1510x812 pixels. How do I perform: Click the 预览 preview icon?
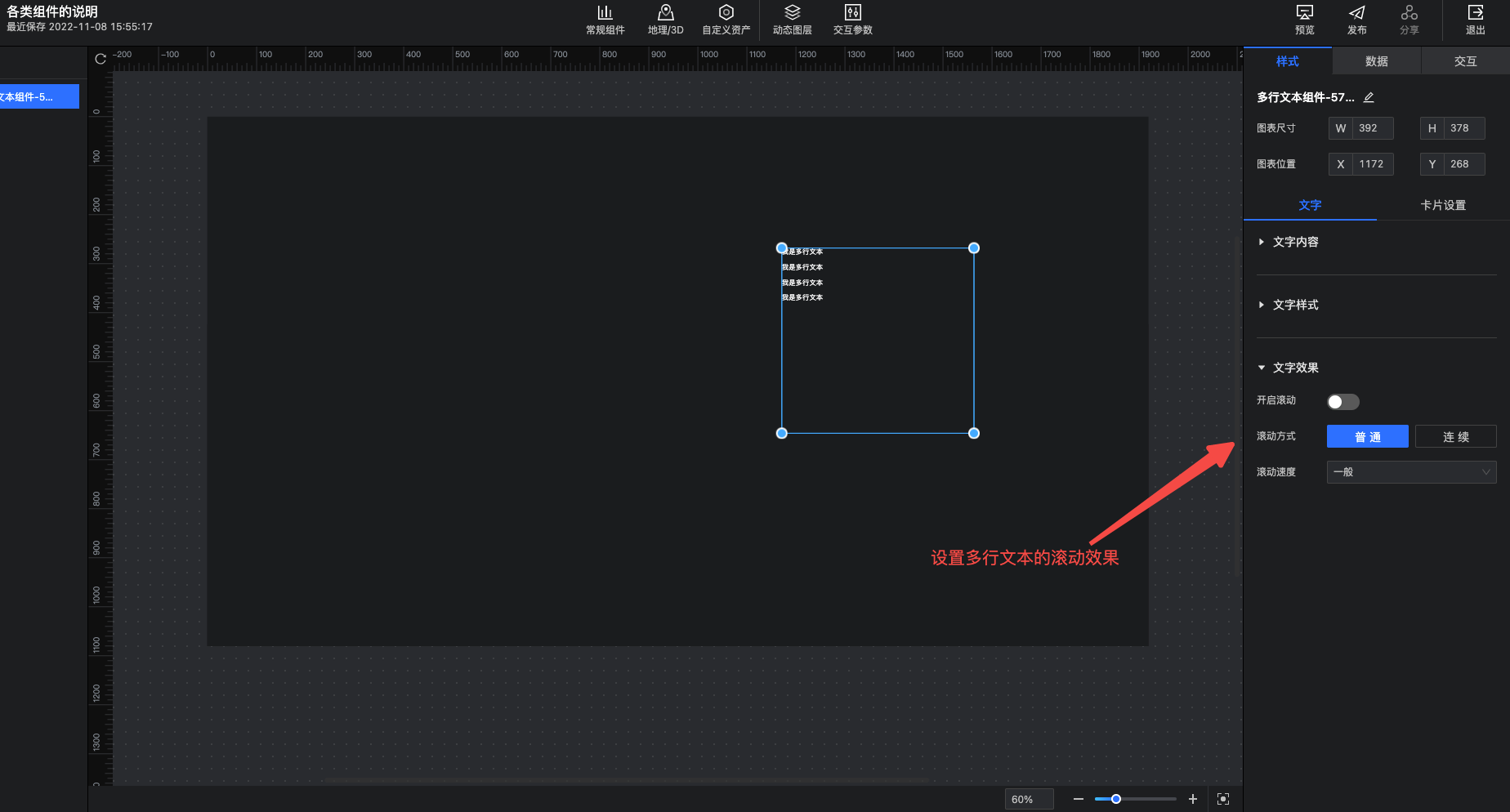coord(1304,13)
